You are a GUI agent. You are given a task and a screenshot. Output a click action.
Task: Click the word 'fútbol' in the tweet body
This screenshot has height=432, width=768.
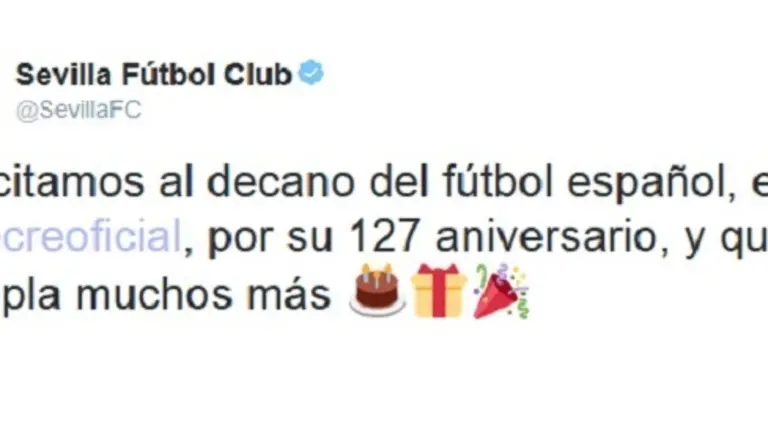(x=498, y=181)
